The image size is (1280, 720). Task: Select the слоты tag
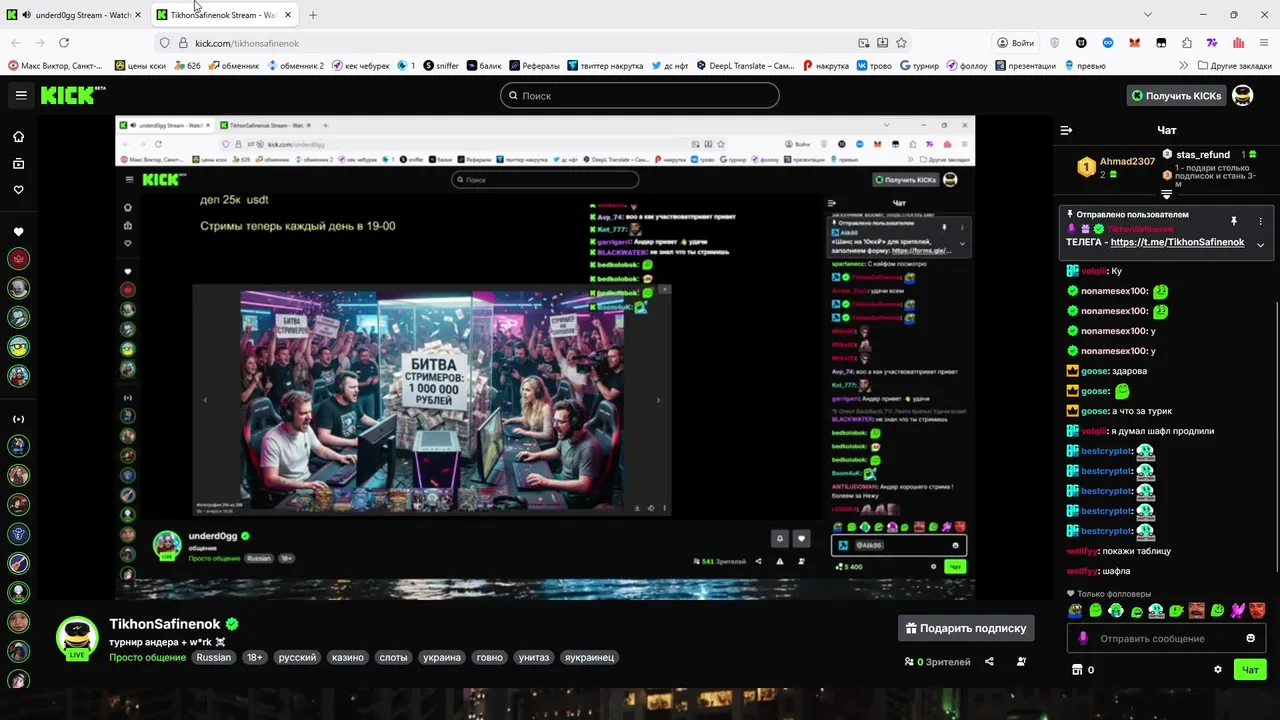pyautogui.click(x=393, y=657)
